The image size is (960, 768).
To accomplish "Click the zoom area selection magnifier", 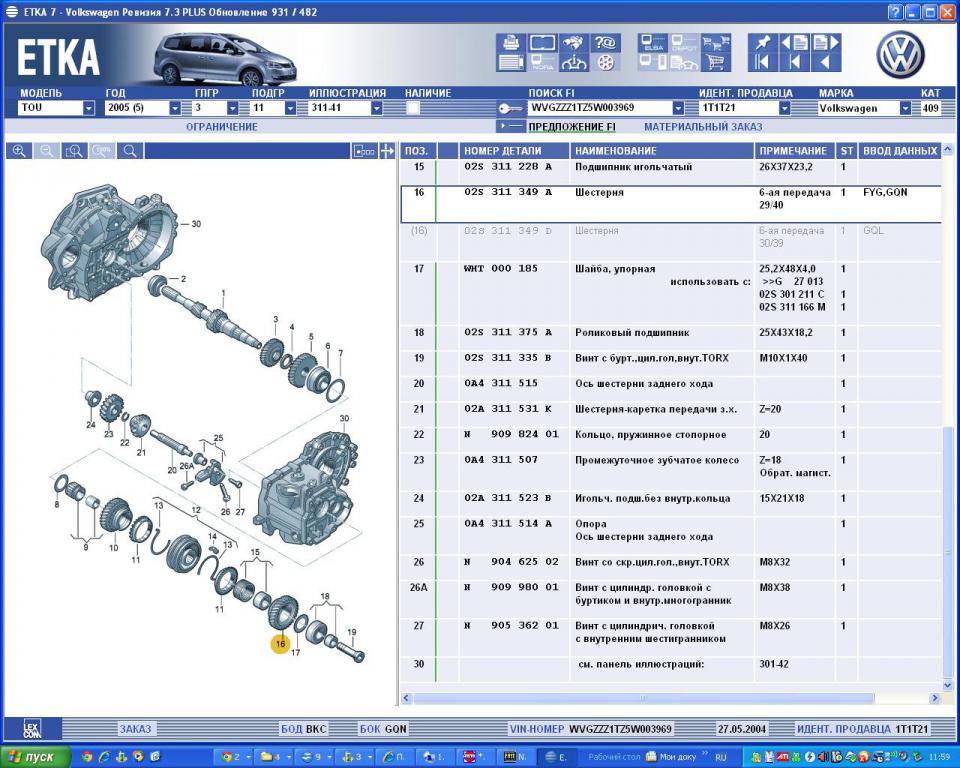I will [74, 151].
